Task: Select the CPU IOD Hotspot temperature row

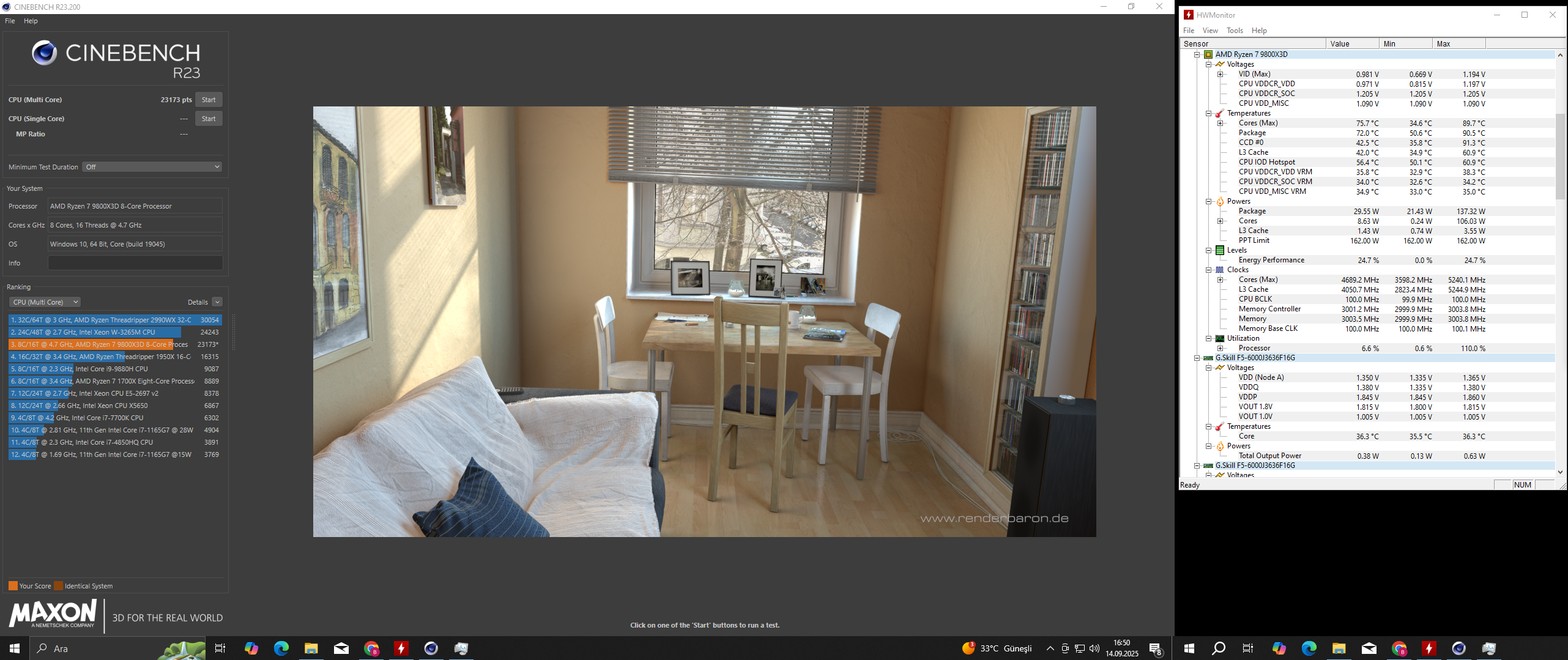Action: pyautogui.click(x=1368, y=162)
